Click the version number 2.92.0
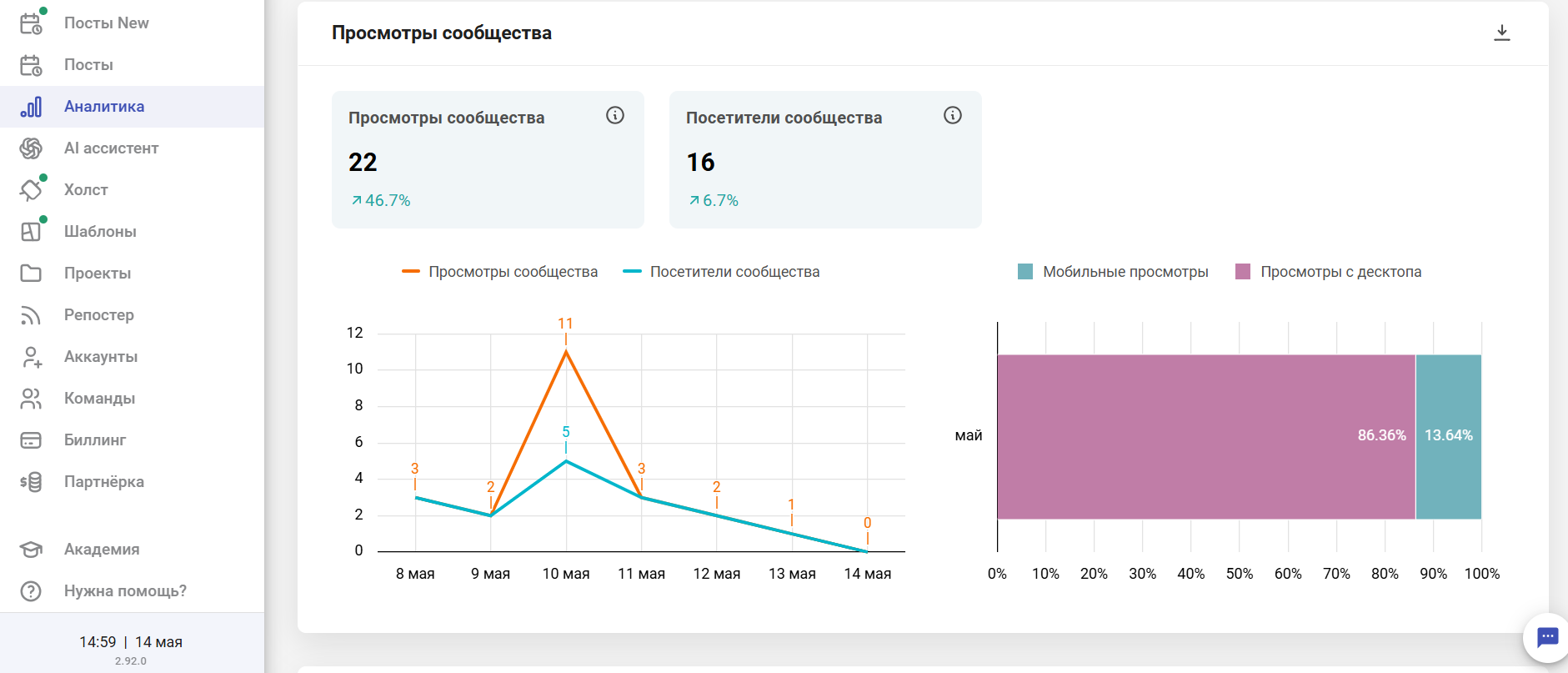The width and height of the screenshot is (1568, 673). click(131, 661)
